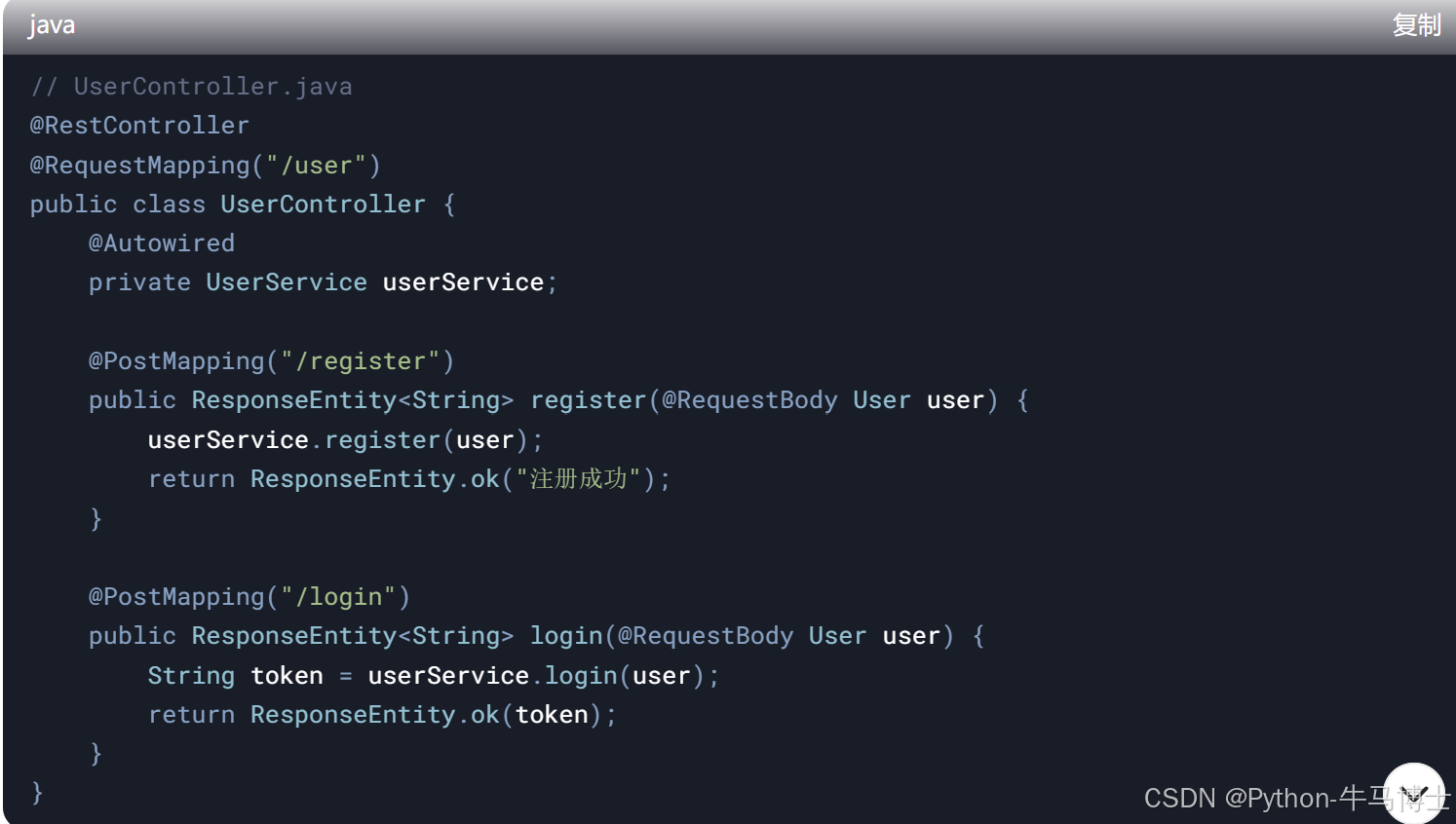Click the java language label
1456x824 pixels.
51,25
